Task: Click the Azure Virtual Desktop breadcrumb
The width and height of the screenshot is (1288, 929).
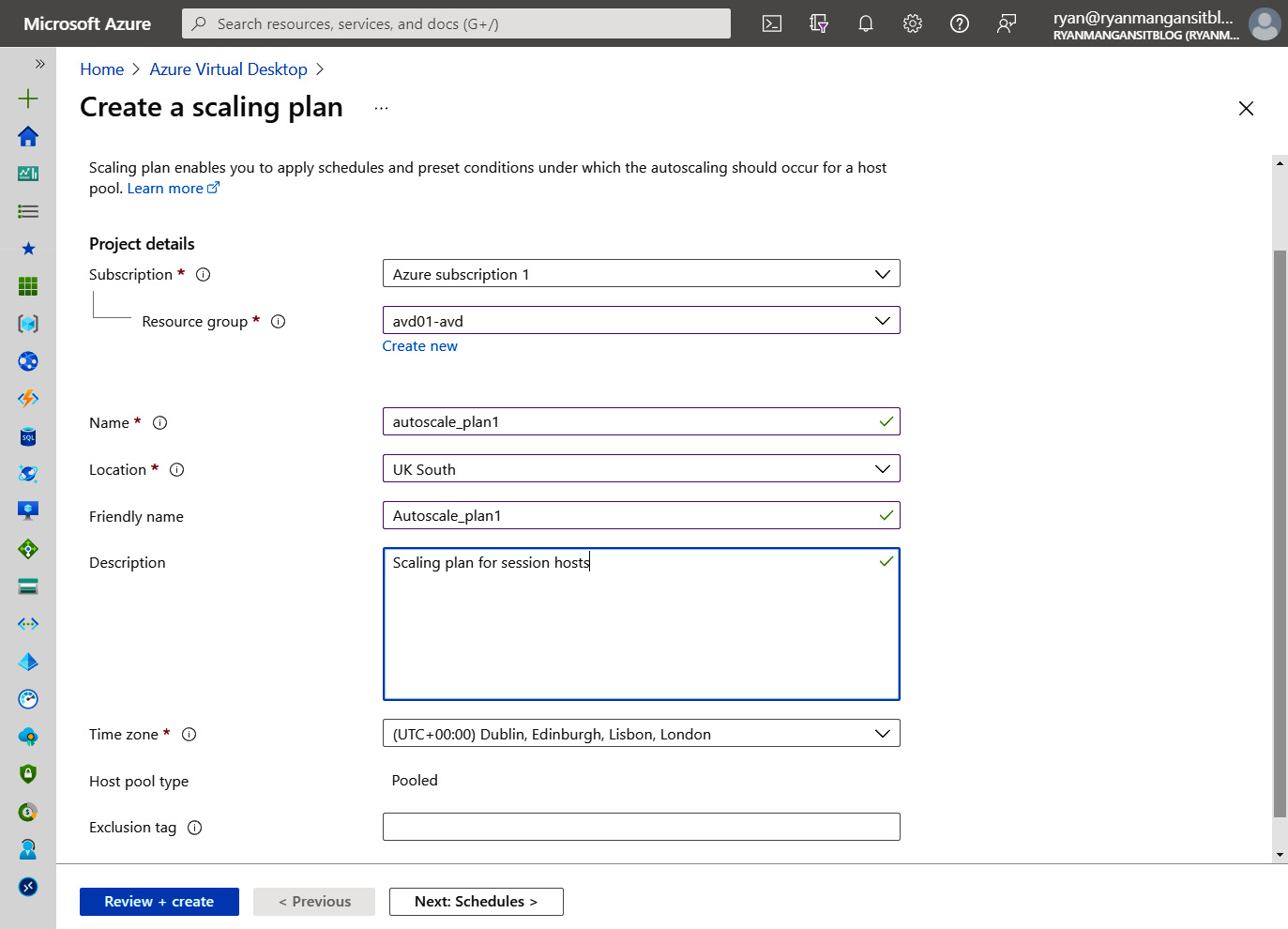Action: click(x=228, y=69)
